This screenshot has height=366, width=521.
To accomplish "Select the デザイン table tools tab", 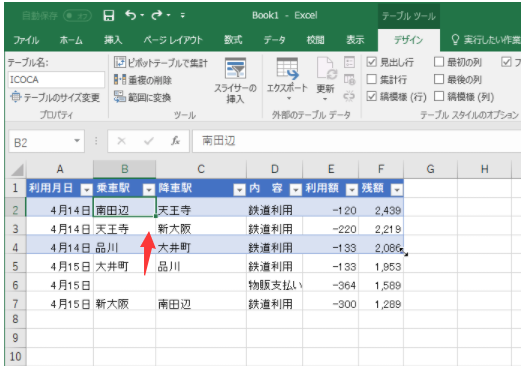I will pos(408,40).
